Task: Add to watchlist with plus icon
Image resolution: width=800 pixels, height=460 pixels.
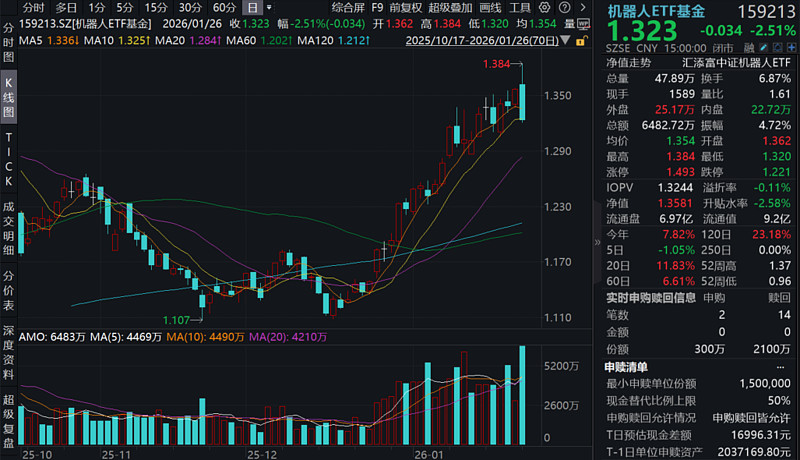Action: coord(791,48)
